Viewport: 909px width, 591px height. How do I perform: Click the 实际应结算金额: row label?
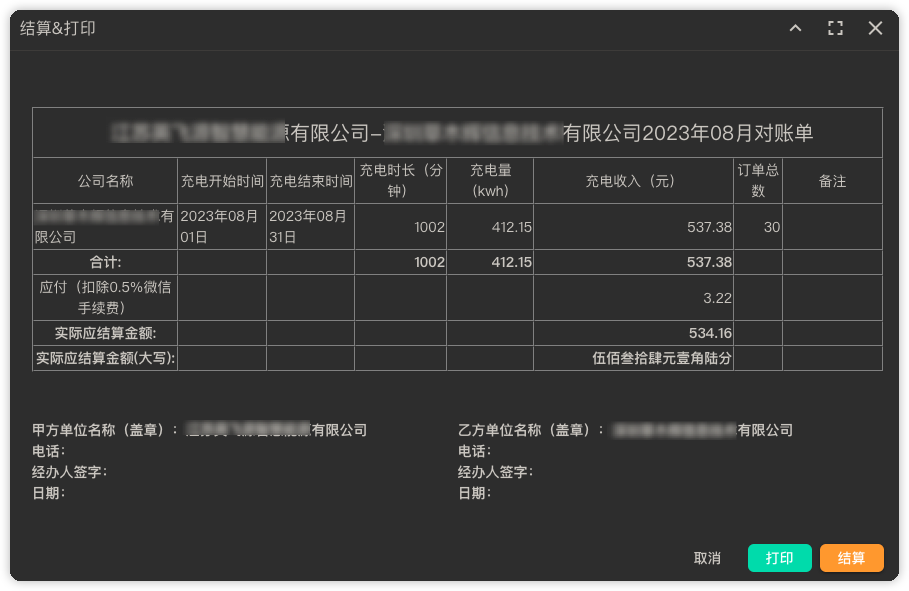(106, 333)
